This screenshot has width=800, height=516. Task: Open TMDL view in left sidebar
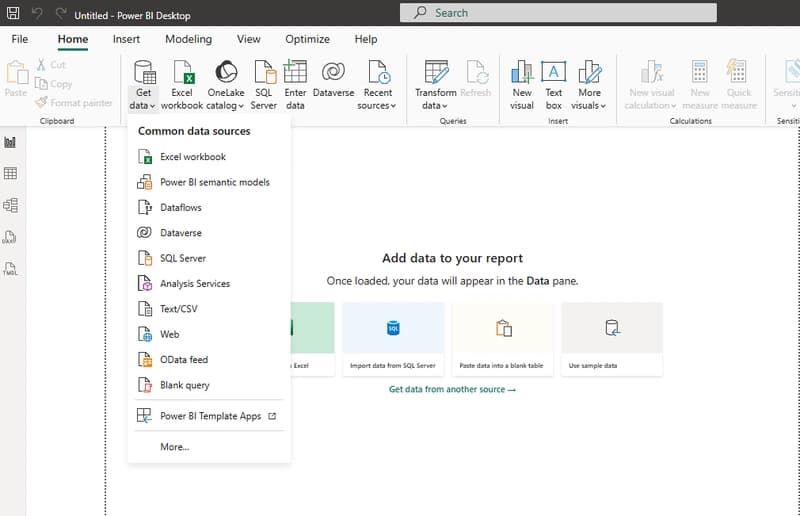[x=10, y=269]
